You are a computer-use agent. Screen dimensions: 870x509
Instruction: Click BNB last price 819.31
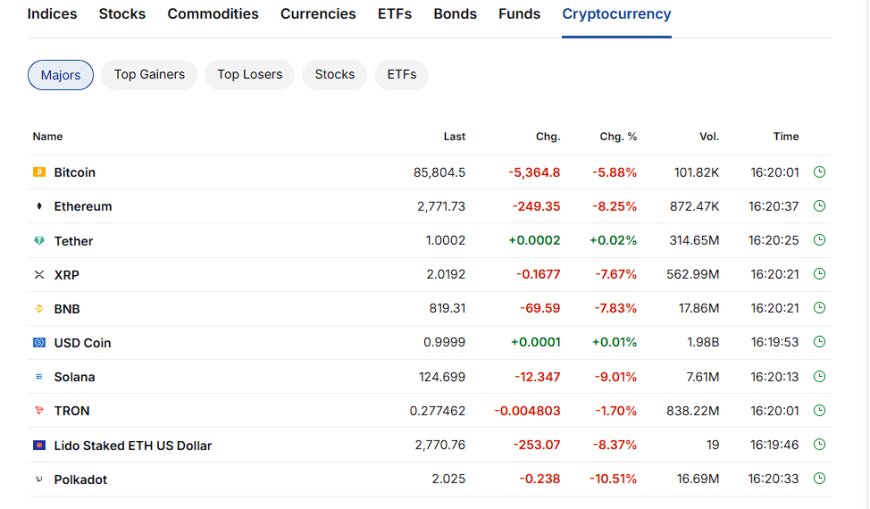pyautogui.click(x=447, y=308)
